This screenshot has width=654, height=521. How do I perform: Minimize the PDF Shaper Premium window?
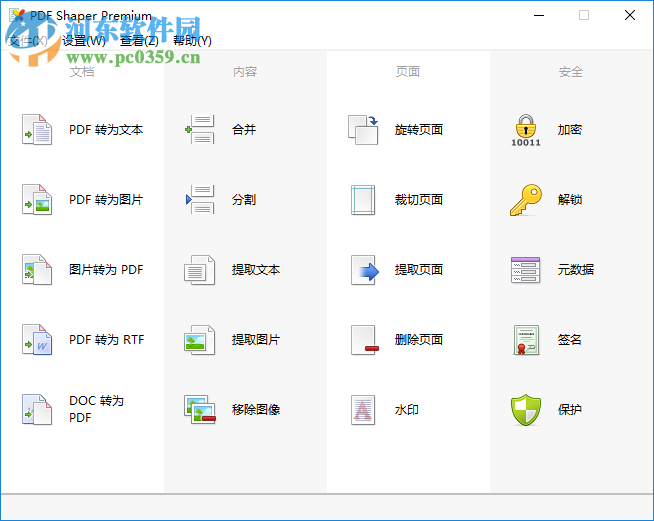(x=539, y=15)
